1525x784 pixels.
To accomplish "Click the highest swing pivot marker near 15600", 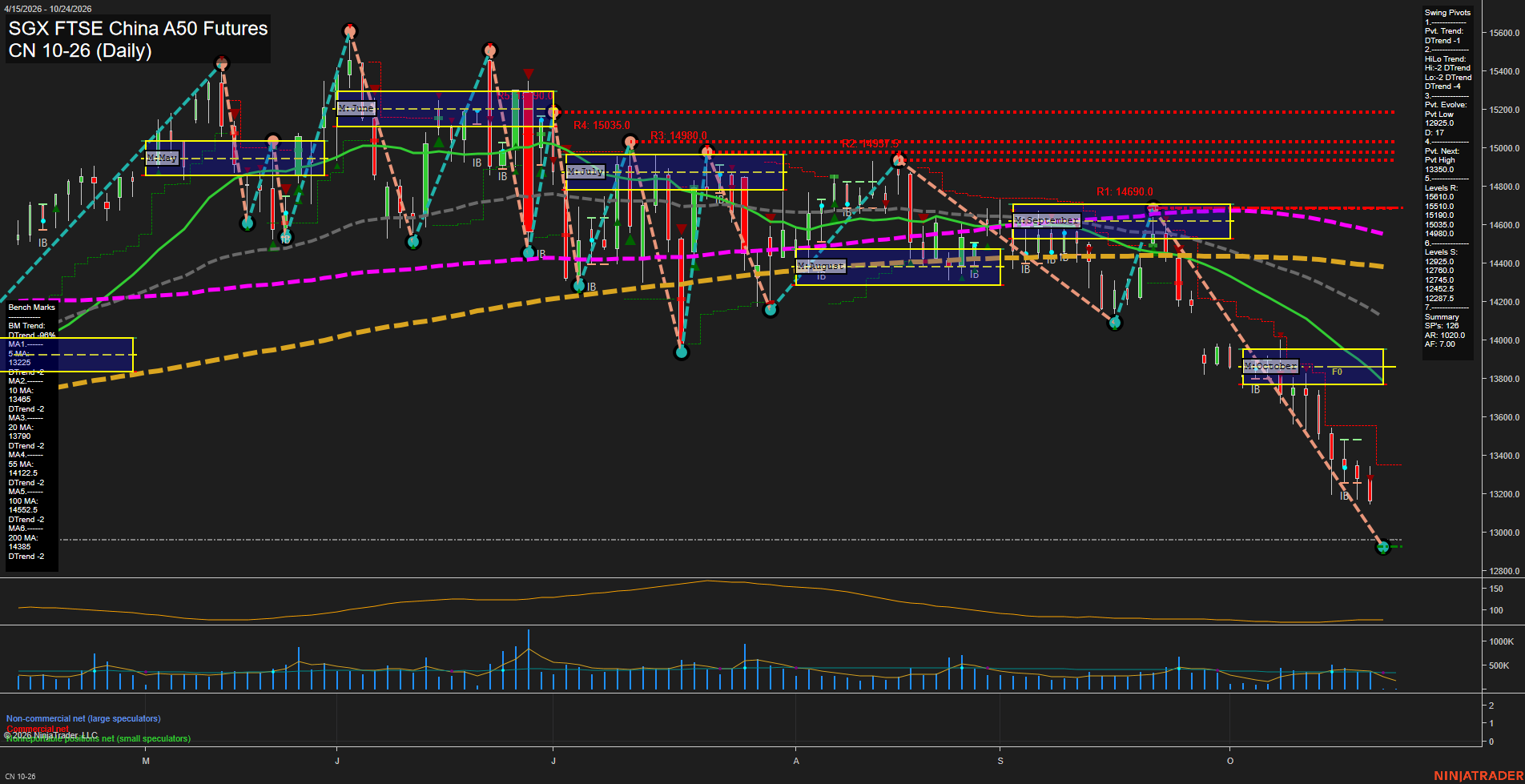I will tap(349, 31).
